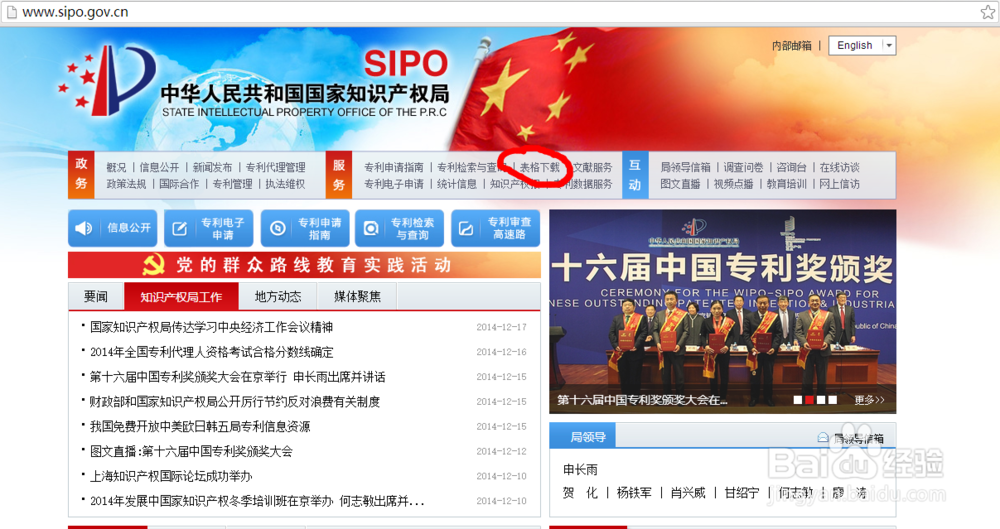Open 统计信息 menu item
This screenshot has width=1000, height=529.
(x=457, y=184)
